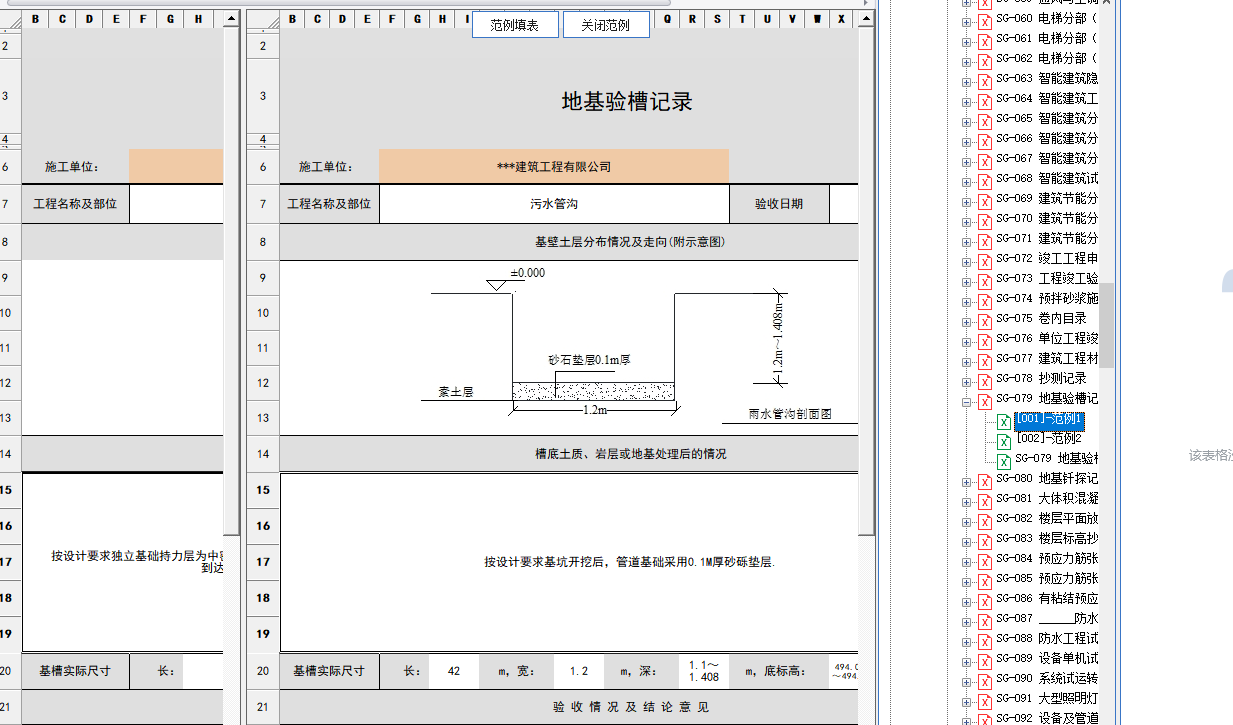Screen dimensions: 1233x725
Task: Click the width value cell 1.2
Action: (579, 672)
